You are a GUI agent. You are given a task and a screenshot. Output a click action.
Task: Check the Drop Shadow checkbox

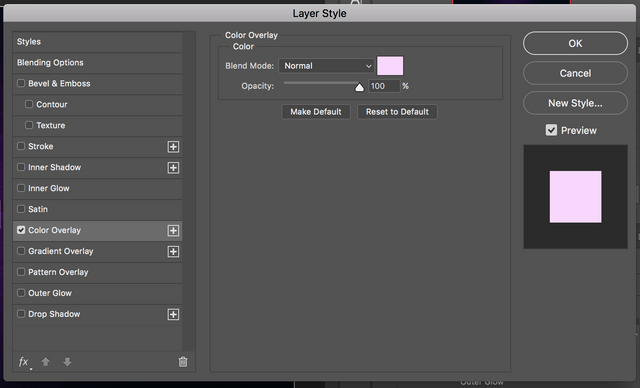coord(21,314)
